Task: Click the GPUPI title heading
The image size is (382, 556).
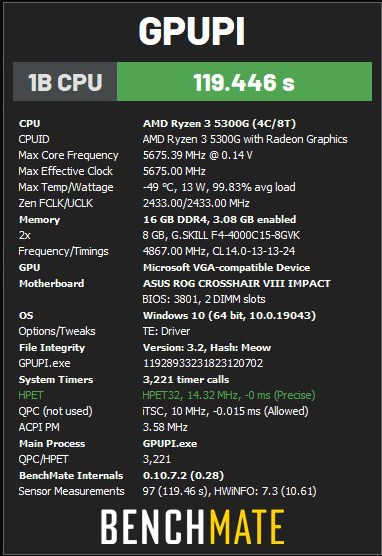Action: (x=192, y=31)
